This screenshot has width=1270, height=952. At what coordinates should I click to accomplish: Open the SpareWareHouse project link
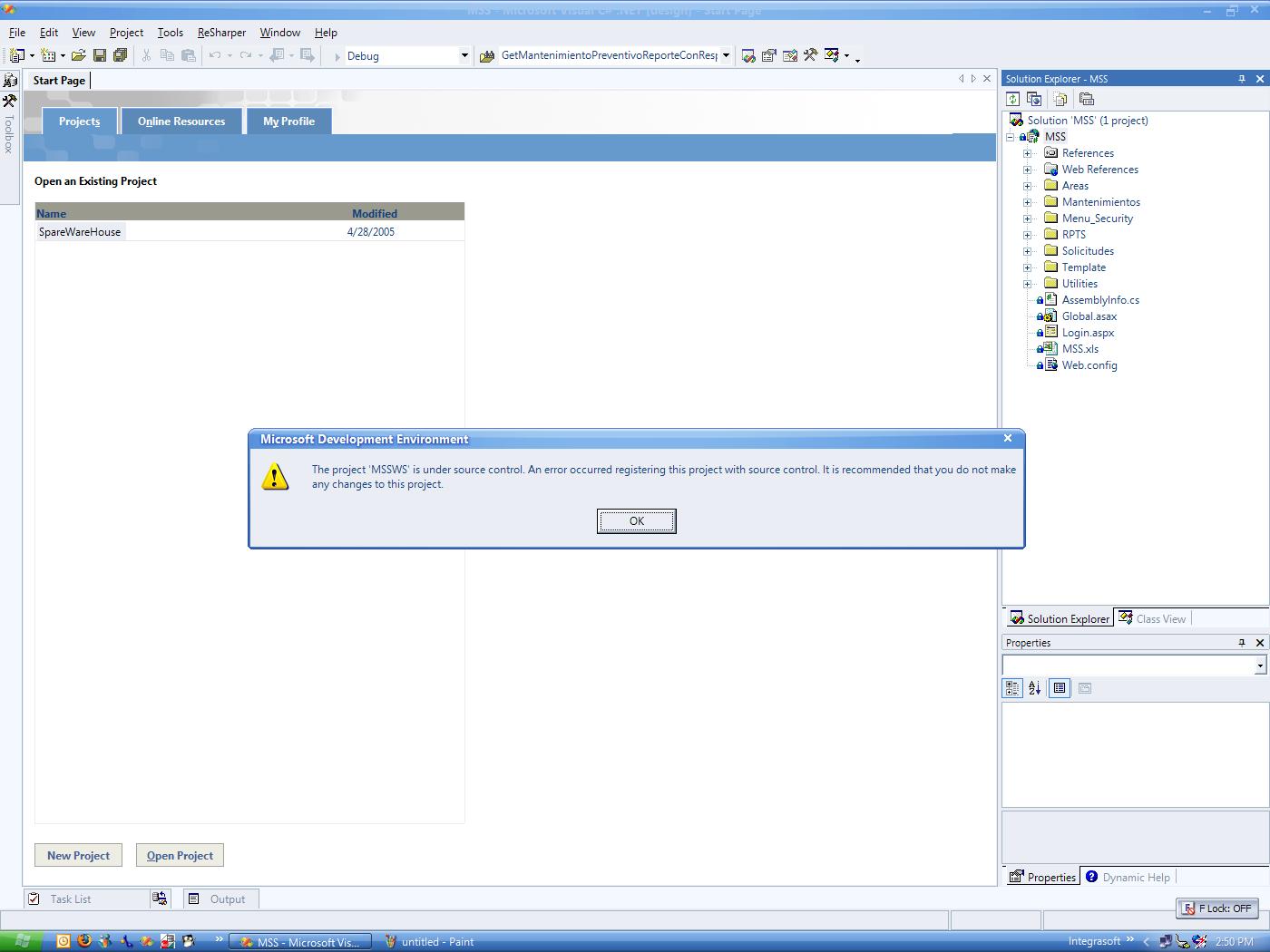click(80, 232)
